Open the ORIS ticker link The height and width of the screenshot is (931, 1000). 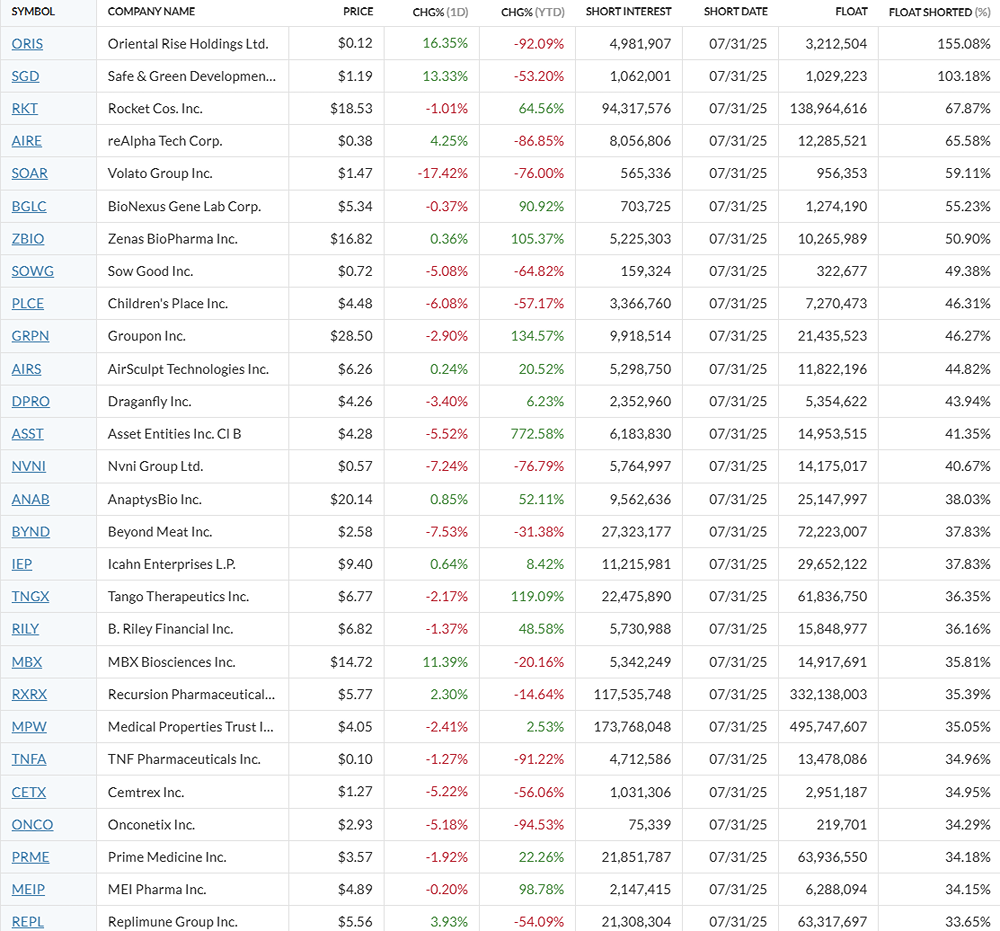[27, 44]
